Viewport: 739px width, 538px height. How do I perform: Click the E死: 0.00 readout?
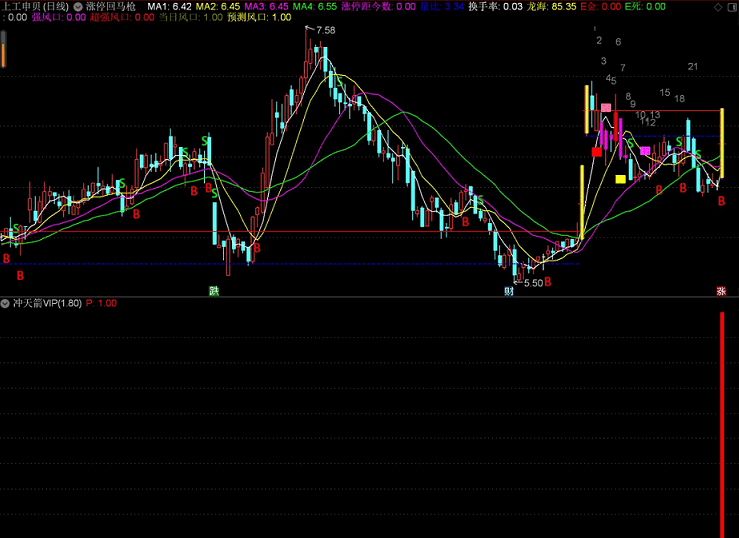pyautogui.click(x=645, y=7)
